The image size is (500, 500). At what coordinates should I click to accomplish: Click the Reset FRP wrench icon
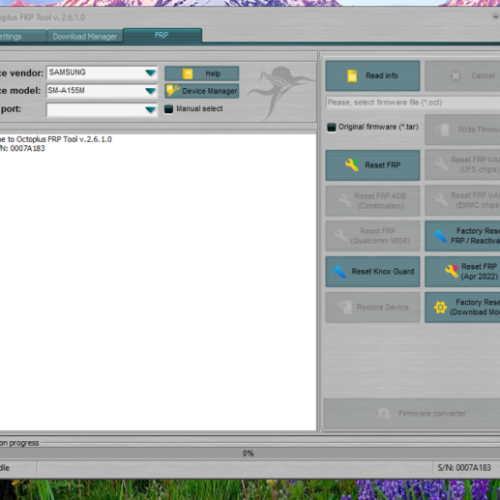(x=352, y=165)
